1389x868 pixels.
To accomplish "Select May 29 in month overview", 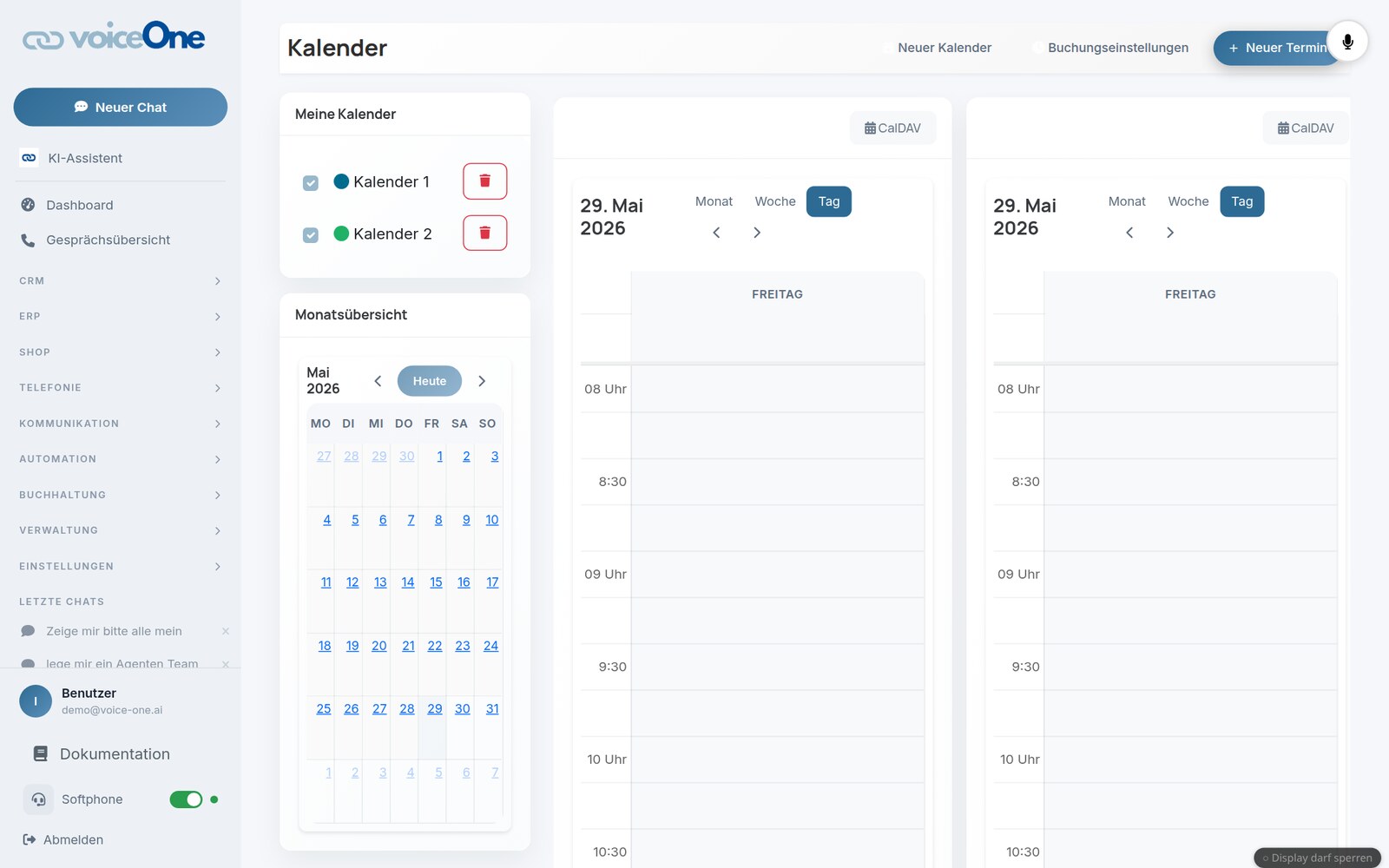I will click(x=435, y=709).
